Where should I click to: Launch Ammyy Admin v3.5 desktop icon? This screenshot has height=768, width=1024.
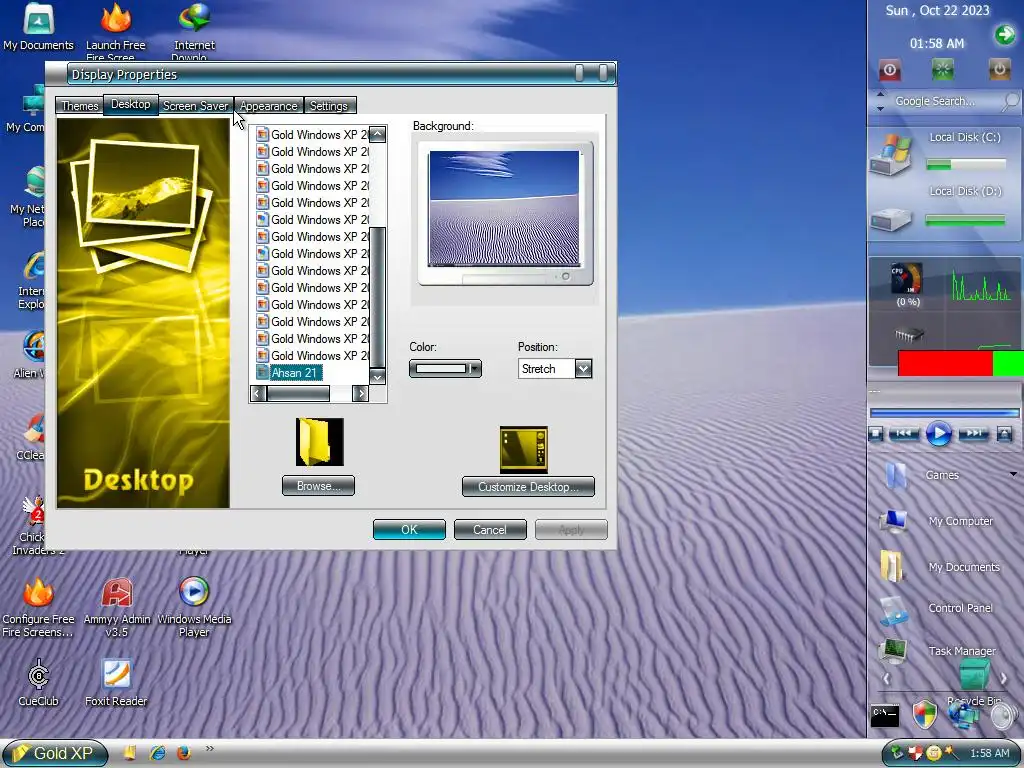(117, 608)
